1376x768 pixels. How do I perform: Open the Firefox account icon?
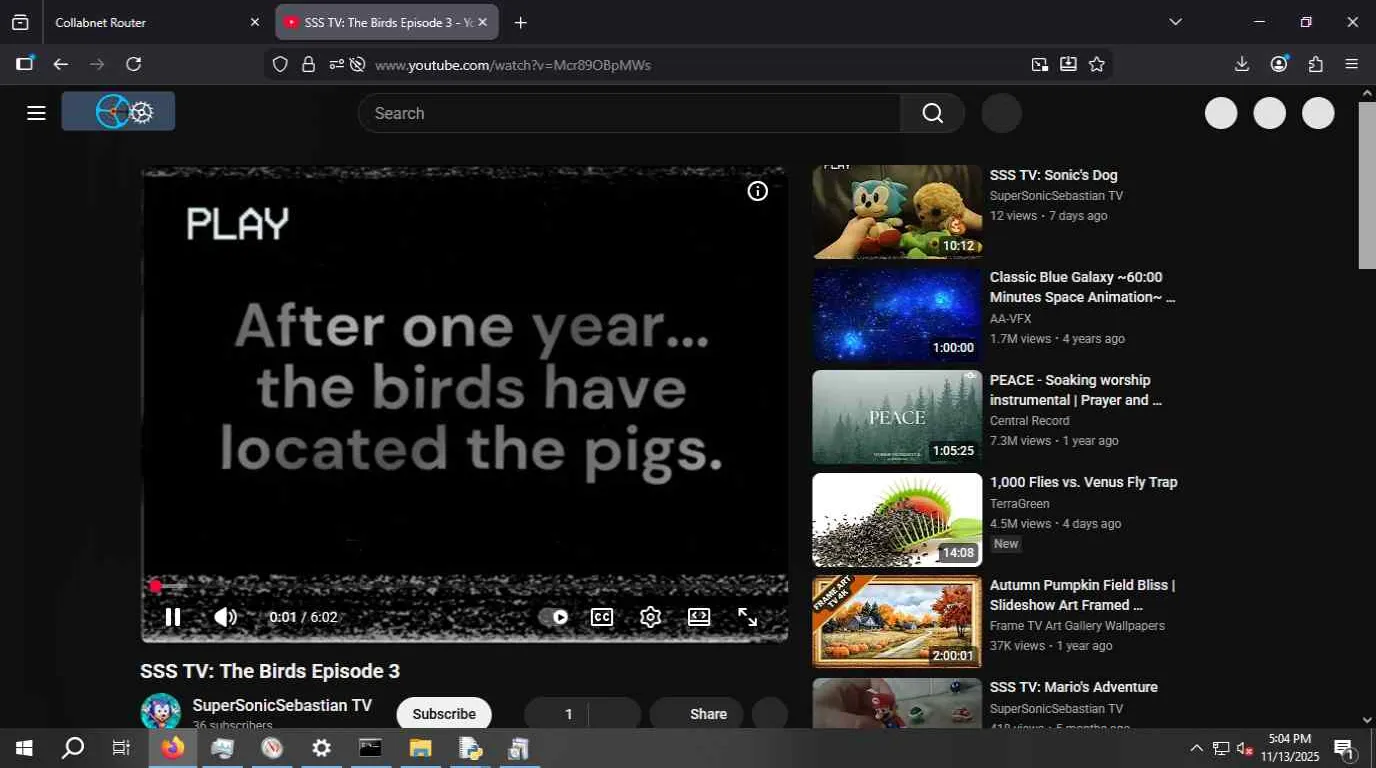[1279, 64]
